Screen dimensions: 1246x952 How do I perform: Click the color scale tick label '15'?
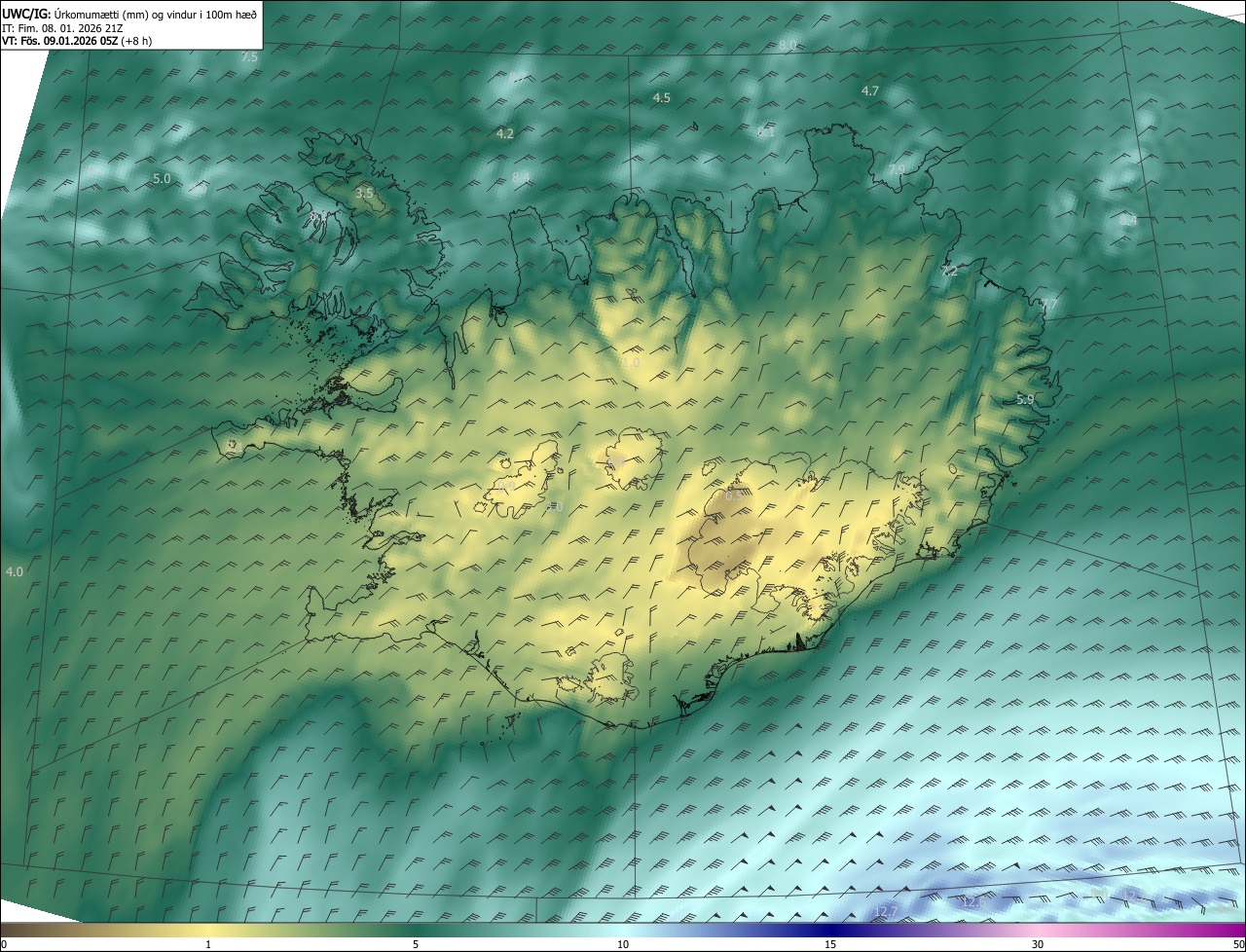tap(830, 944)
